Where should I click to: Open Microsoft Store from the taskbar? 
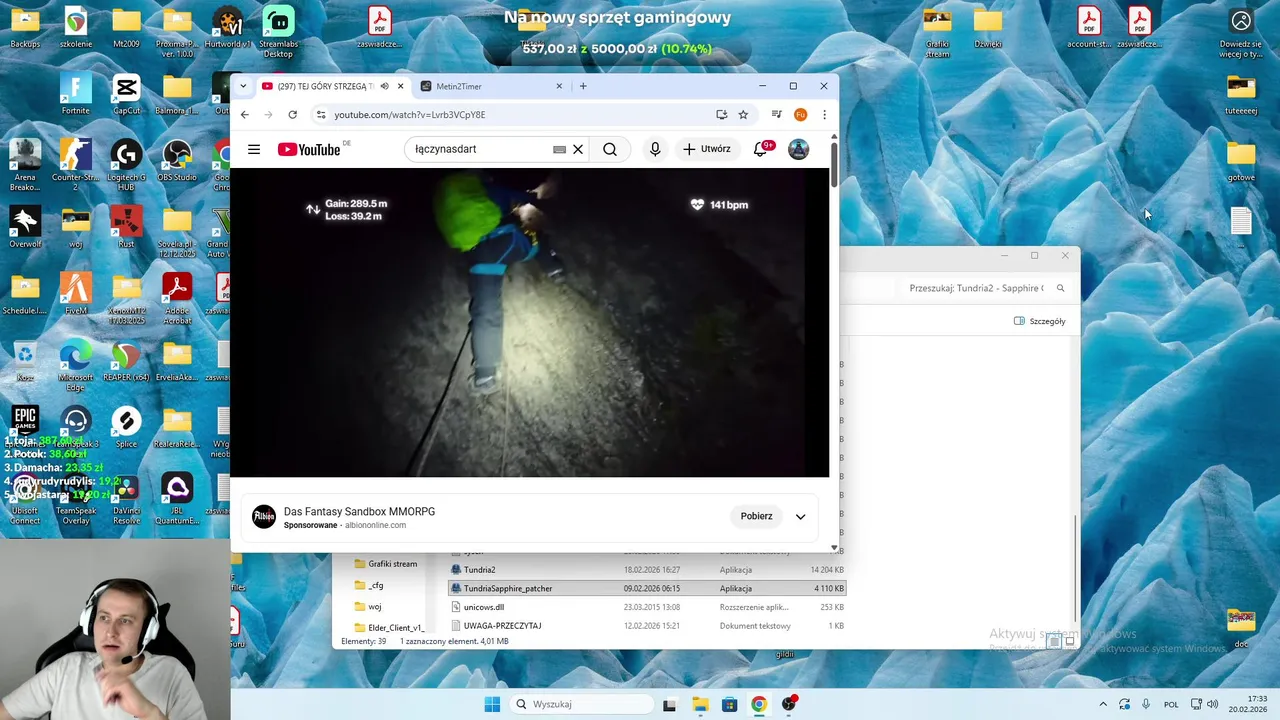pyautogui.click(x=729, y=704)
